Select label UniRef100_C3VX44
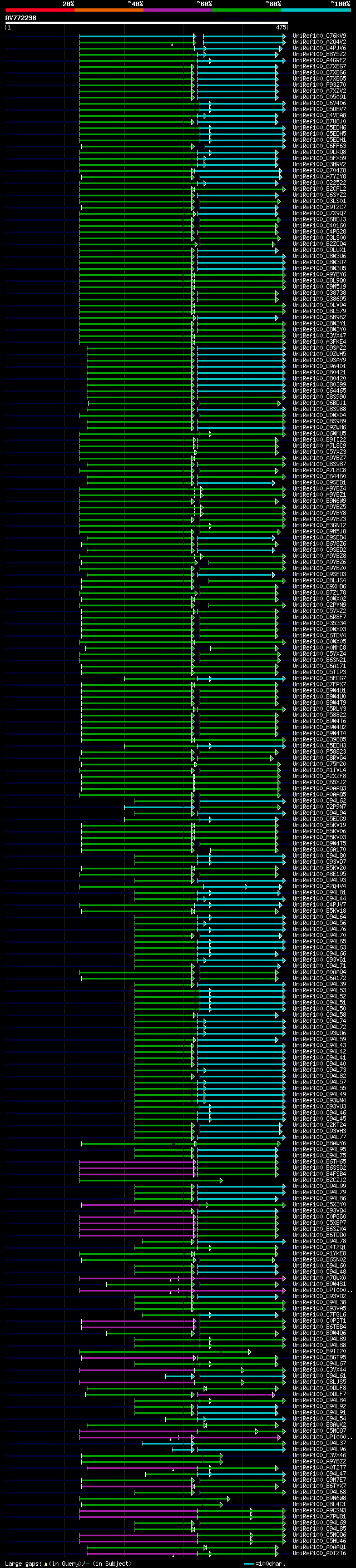The height and width of the screenshot is (1568, 356). coord(319,1369)
